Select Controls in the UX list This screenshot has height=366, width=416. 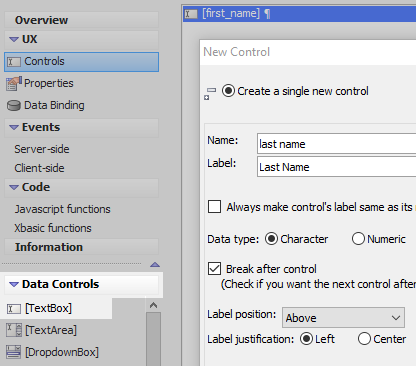click(x=81, y=62)
